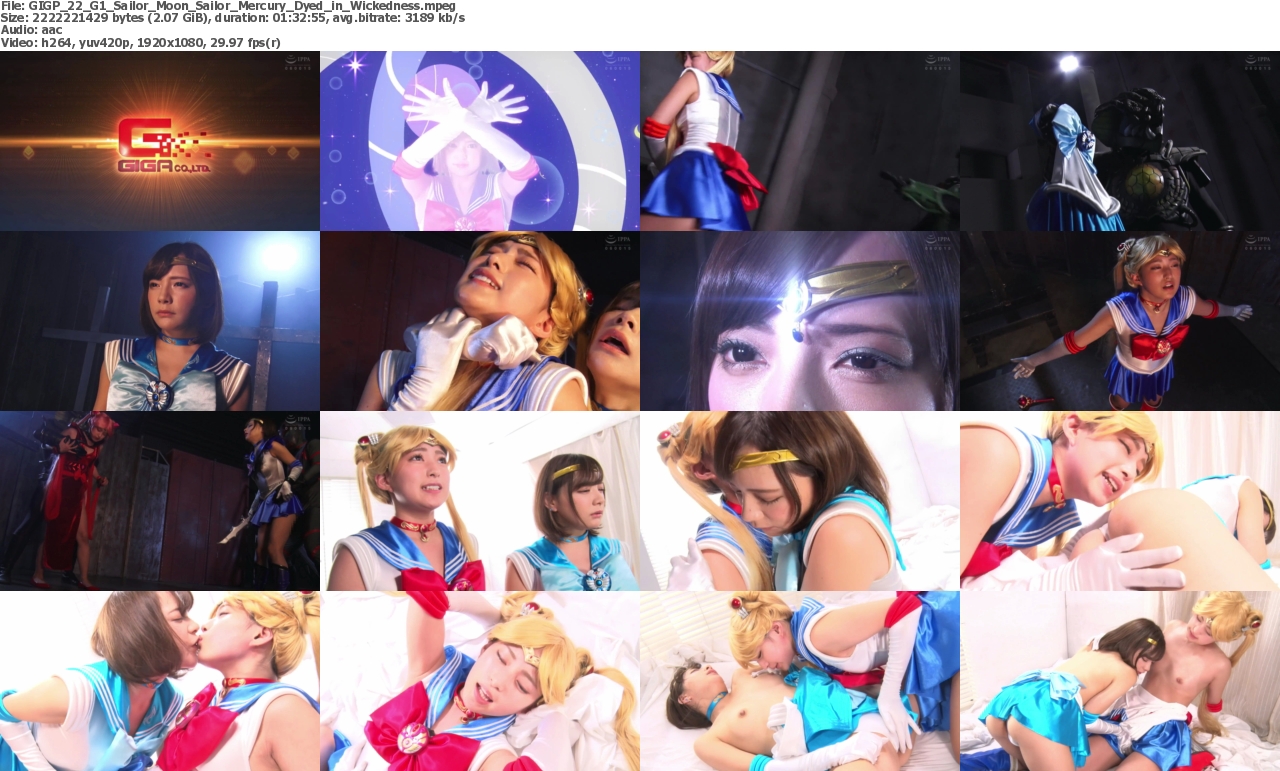Viewport: 1280px width, 771px height.
Task: Open the thumbnail of blonde heroine with arms spread
Action: 1120,321
